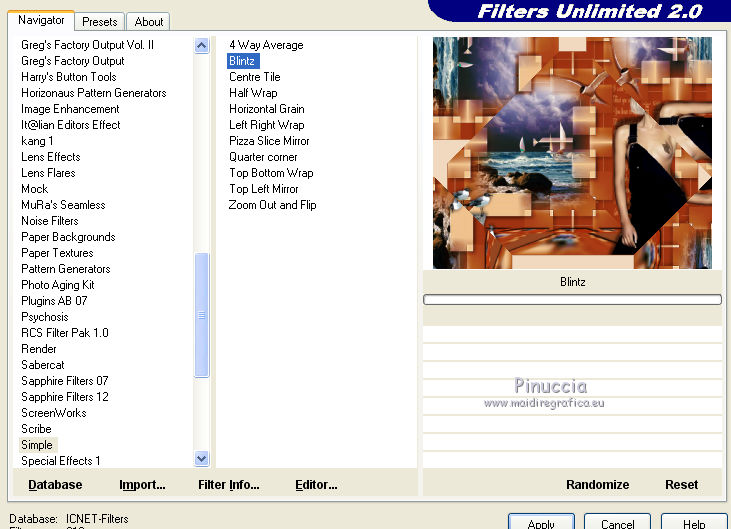Select Lens Flares category
Screen dimensions: 731x529
48,173
